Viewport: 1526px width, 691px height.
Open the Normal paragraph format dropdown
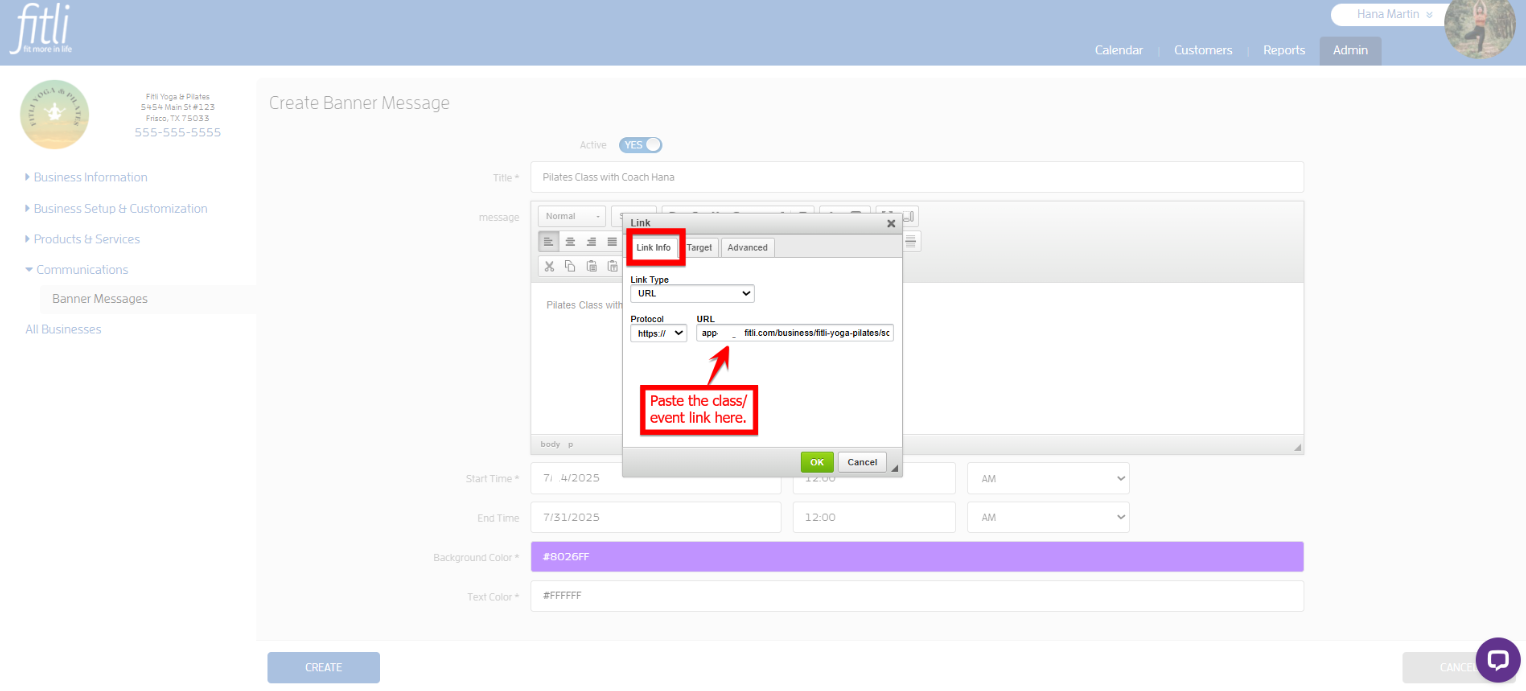click(x=573, y=216)
